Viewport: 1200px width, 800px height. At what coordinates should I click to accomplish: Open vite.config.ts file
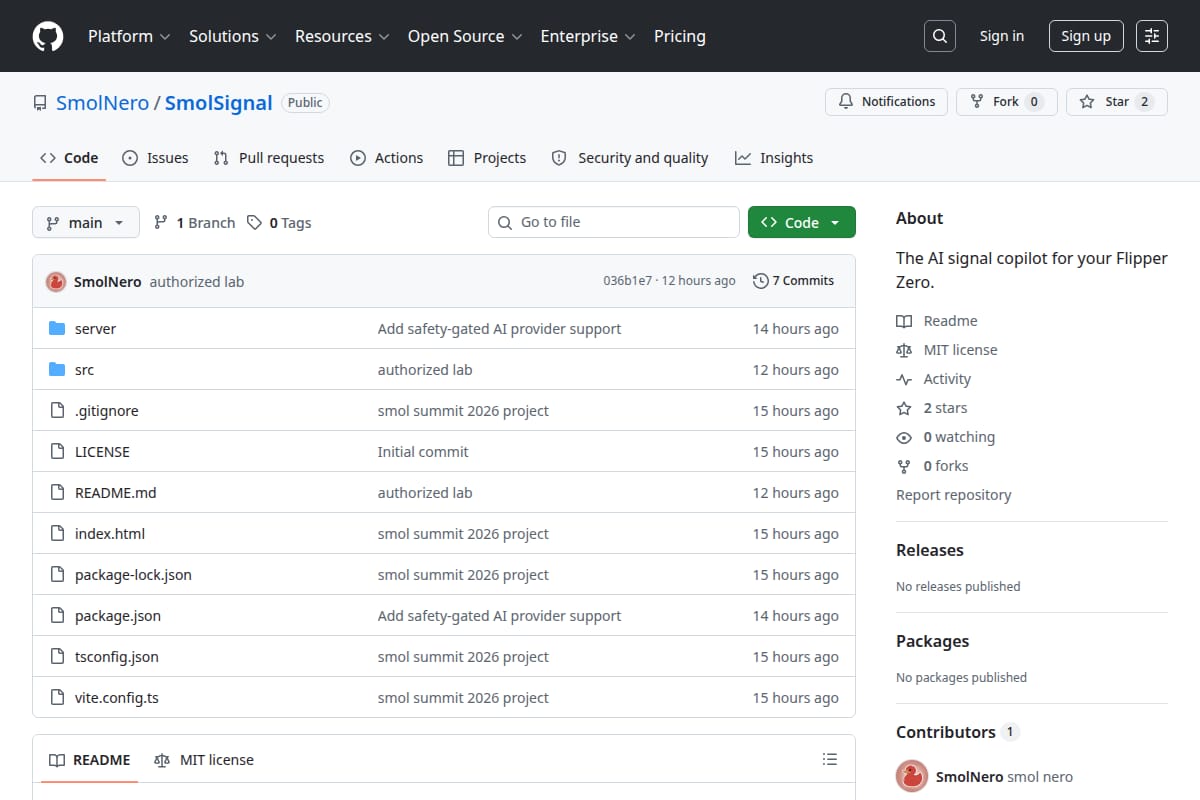[117, 698]
